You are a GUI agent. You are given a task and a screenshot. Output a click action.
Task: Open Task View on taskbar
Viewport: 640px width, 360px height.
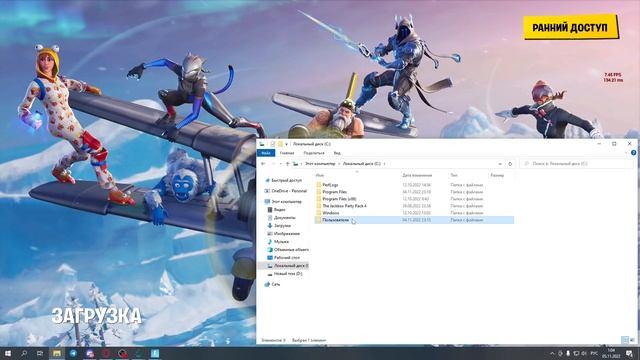point(40,353)
